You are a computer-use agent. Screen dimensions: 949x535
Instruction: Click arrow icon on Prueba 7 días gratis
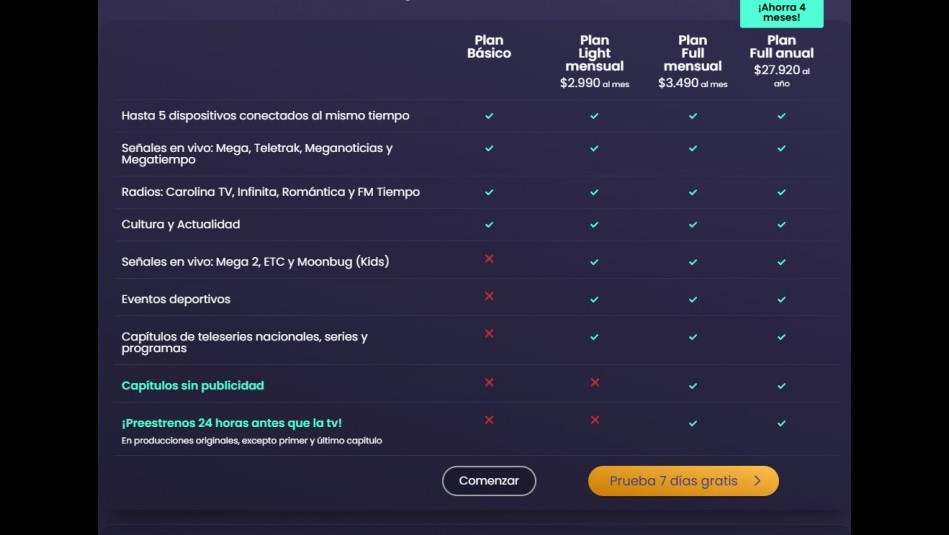[757, 481]
